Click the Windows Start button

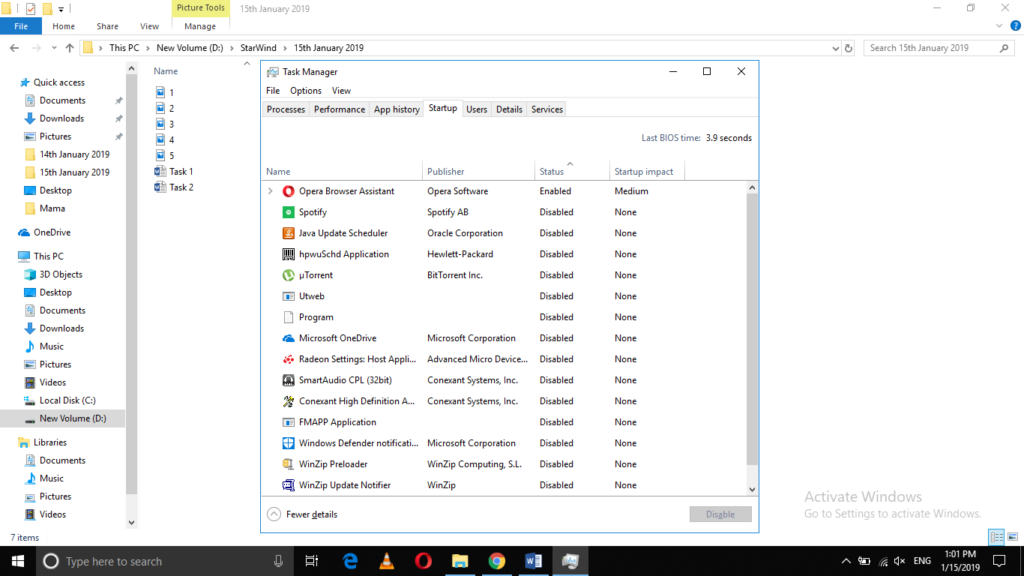[18, 561]
